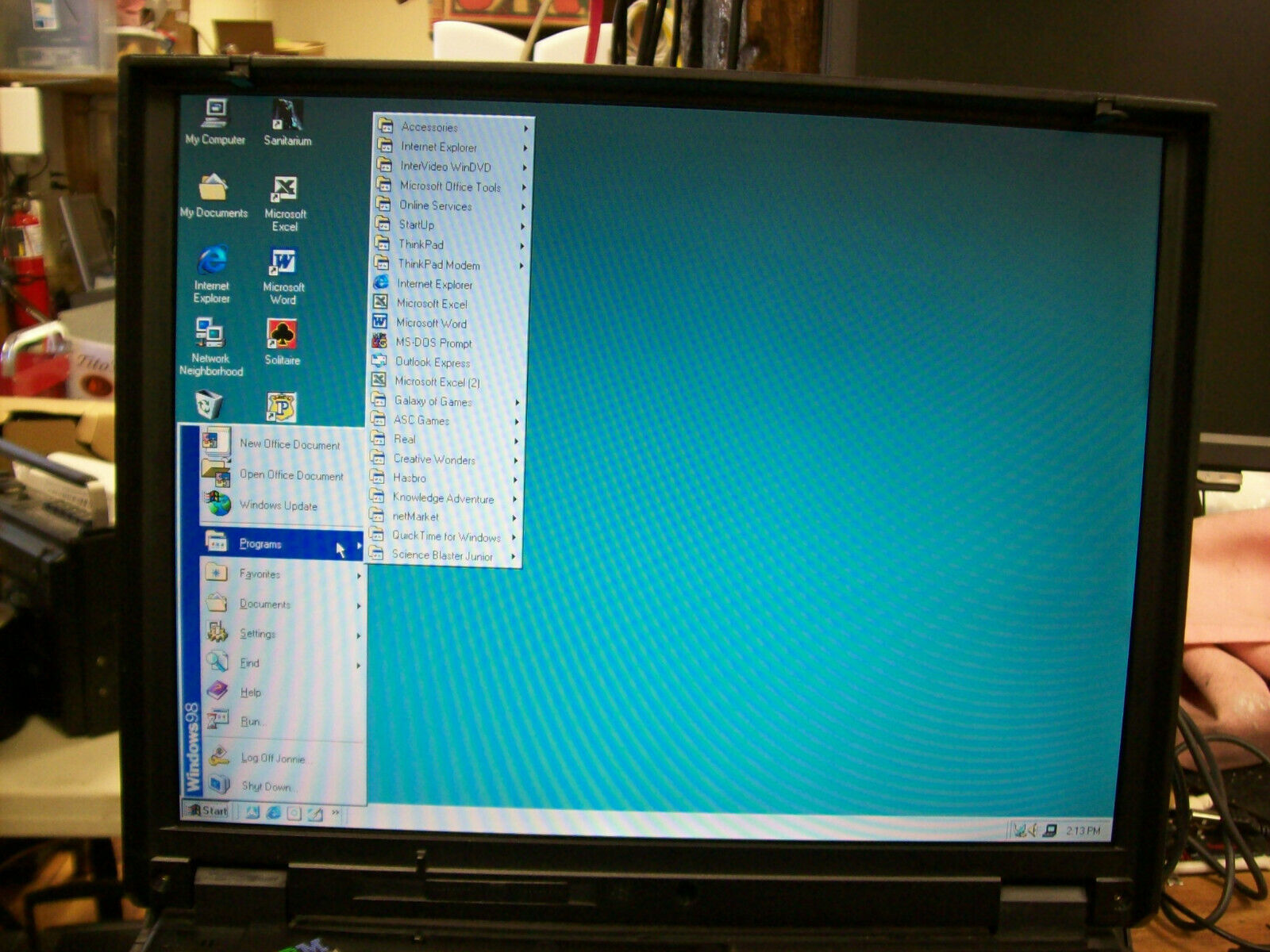Image resolution: width=1270 pixels, height=952 pixels.
Task: Click the square channels quick launch icon
Action: (294, 813)
